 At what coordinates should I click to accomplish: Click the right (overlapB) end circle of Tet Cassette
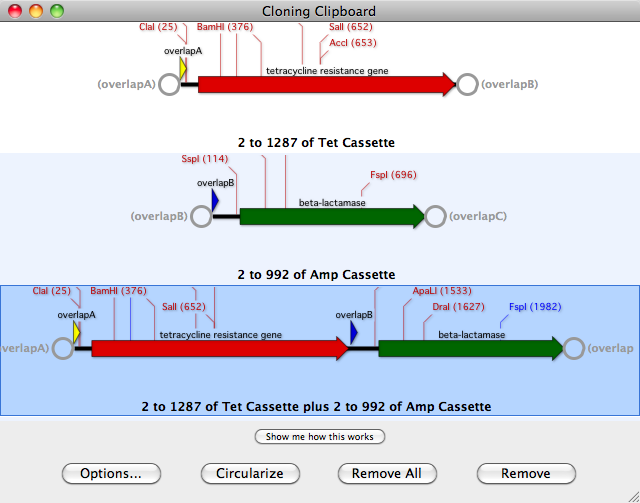(467, 85)
